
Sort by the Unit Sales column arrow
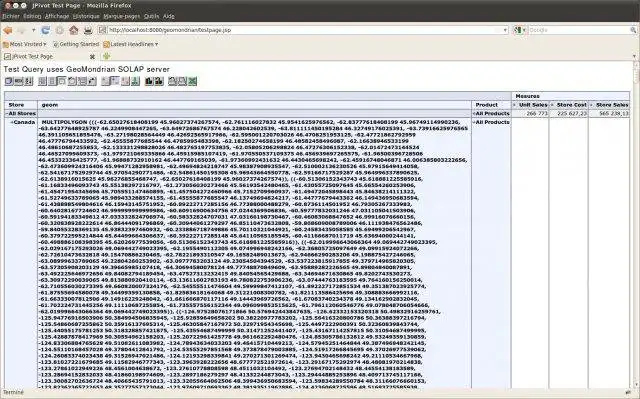[x=515, y=105]
